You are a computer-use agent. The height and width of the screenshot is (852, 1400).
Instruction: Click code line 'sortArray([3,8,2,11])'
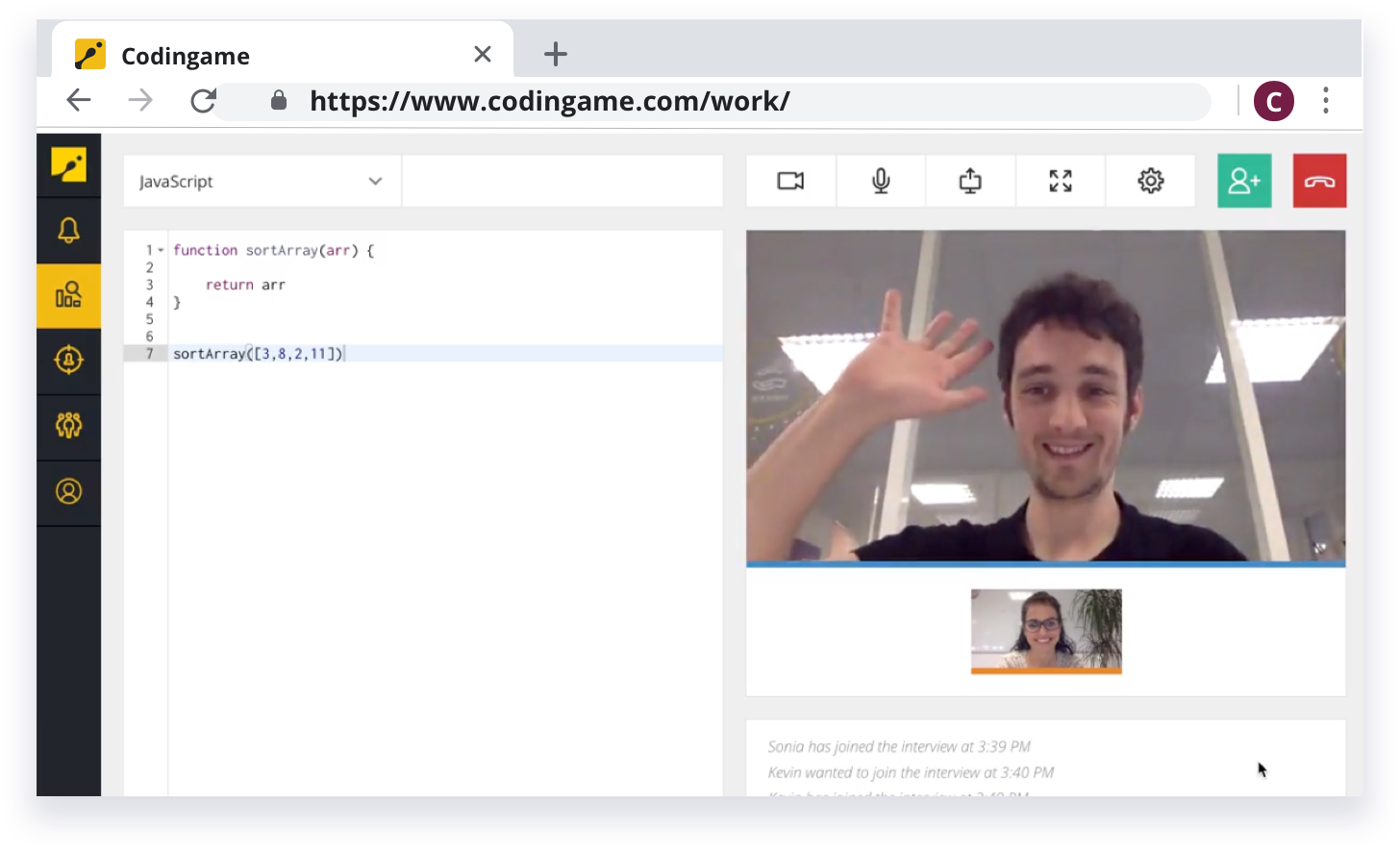pos(258,354)
